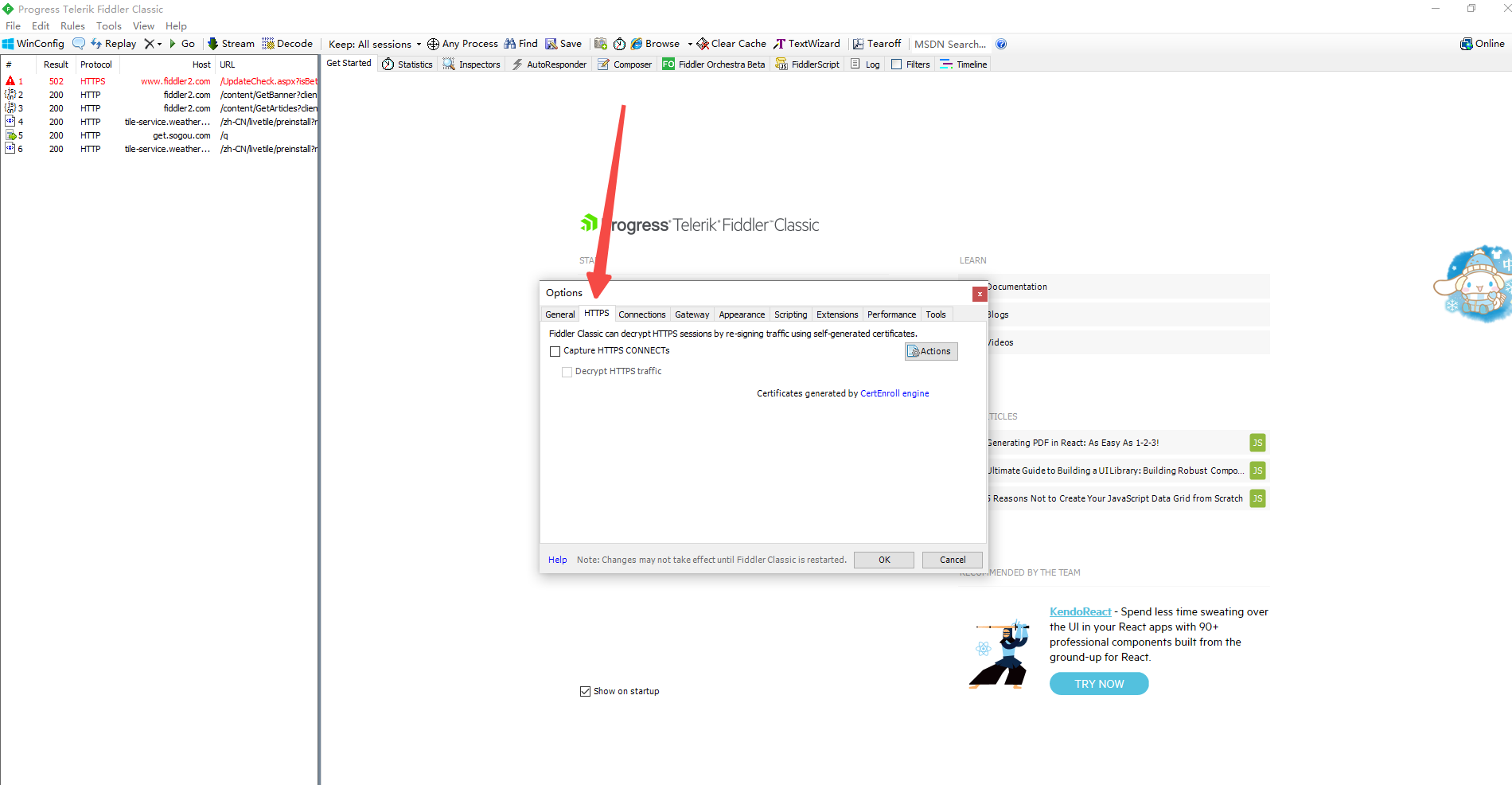Sort sessions by the Host column header
This screenshot has width=1512, height=785.
(167, 64)
